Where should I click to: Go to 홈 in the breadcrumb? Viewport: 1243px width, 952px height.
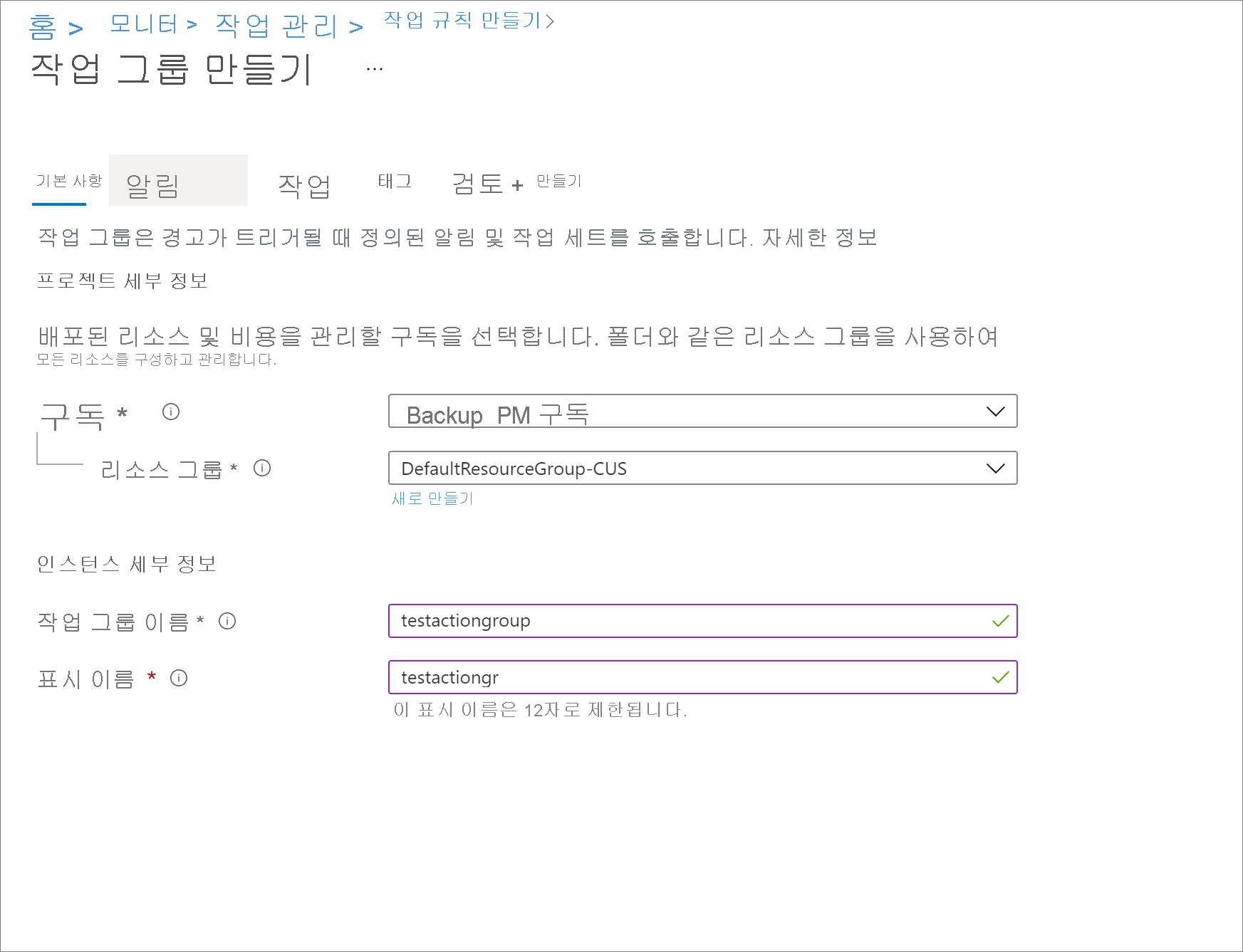pyautogui.click(x=42, y=27)
